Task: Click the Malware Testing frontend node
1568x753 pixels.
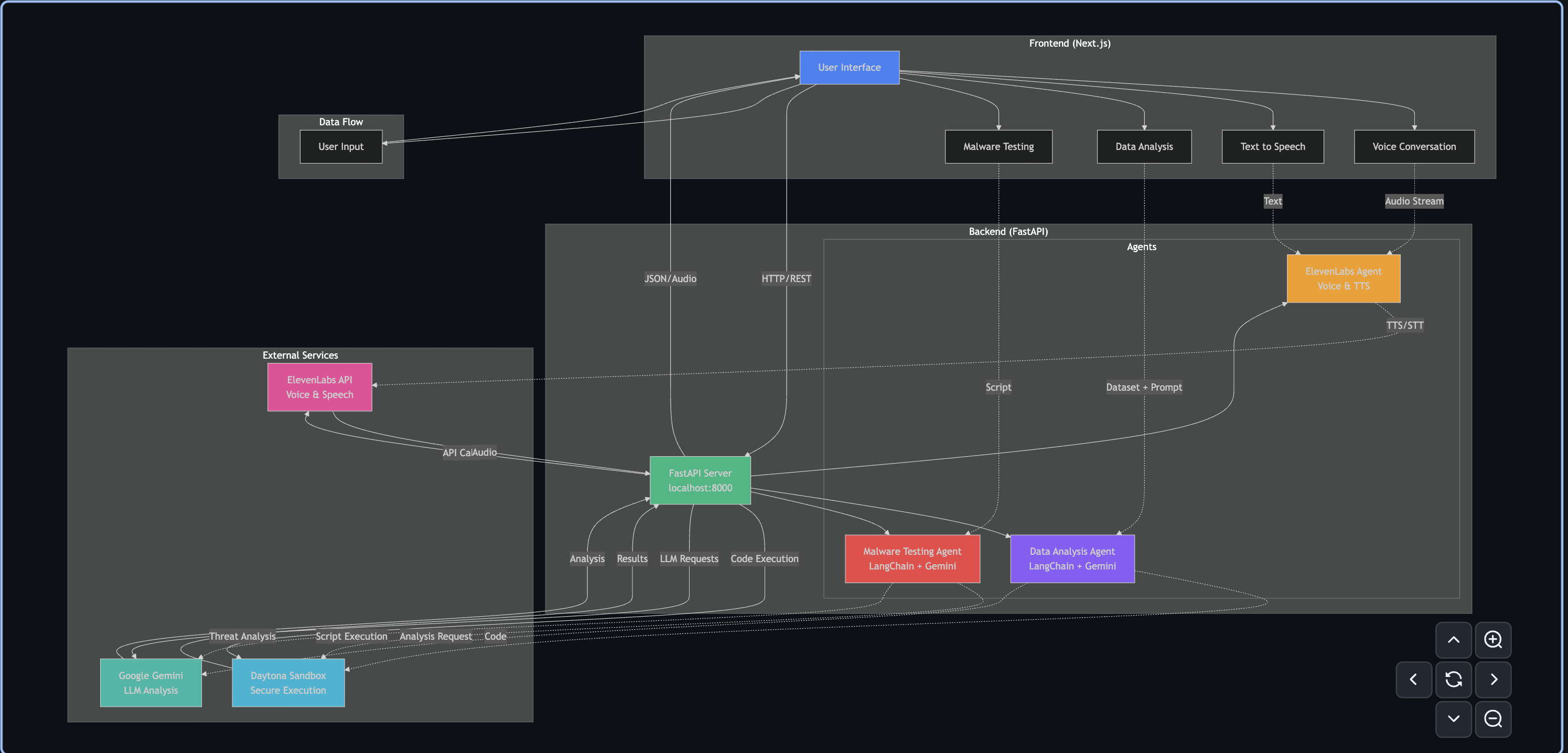Action: (x=998, y=147)
